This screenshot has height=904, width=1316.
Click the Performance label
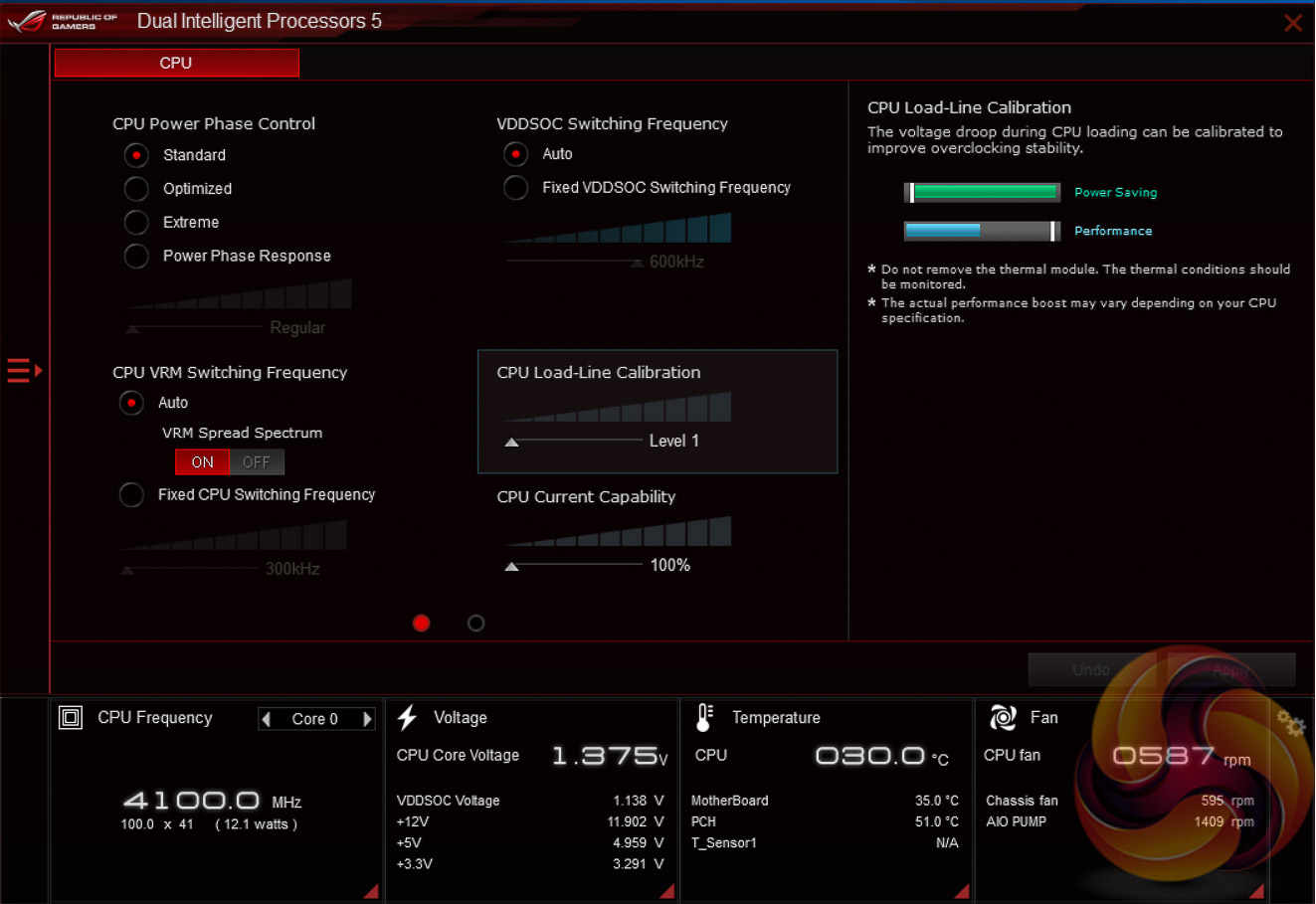click(1113, 231)
